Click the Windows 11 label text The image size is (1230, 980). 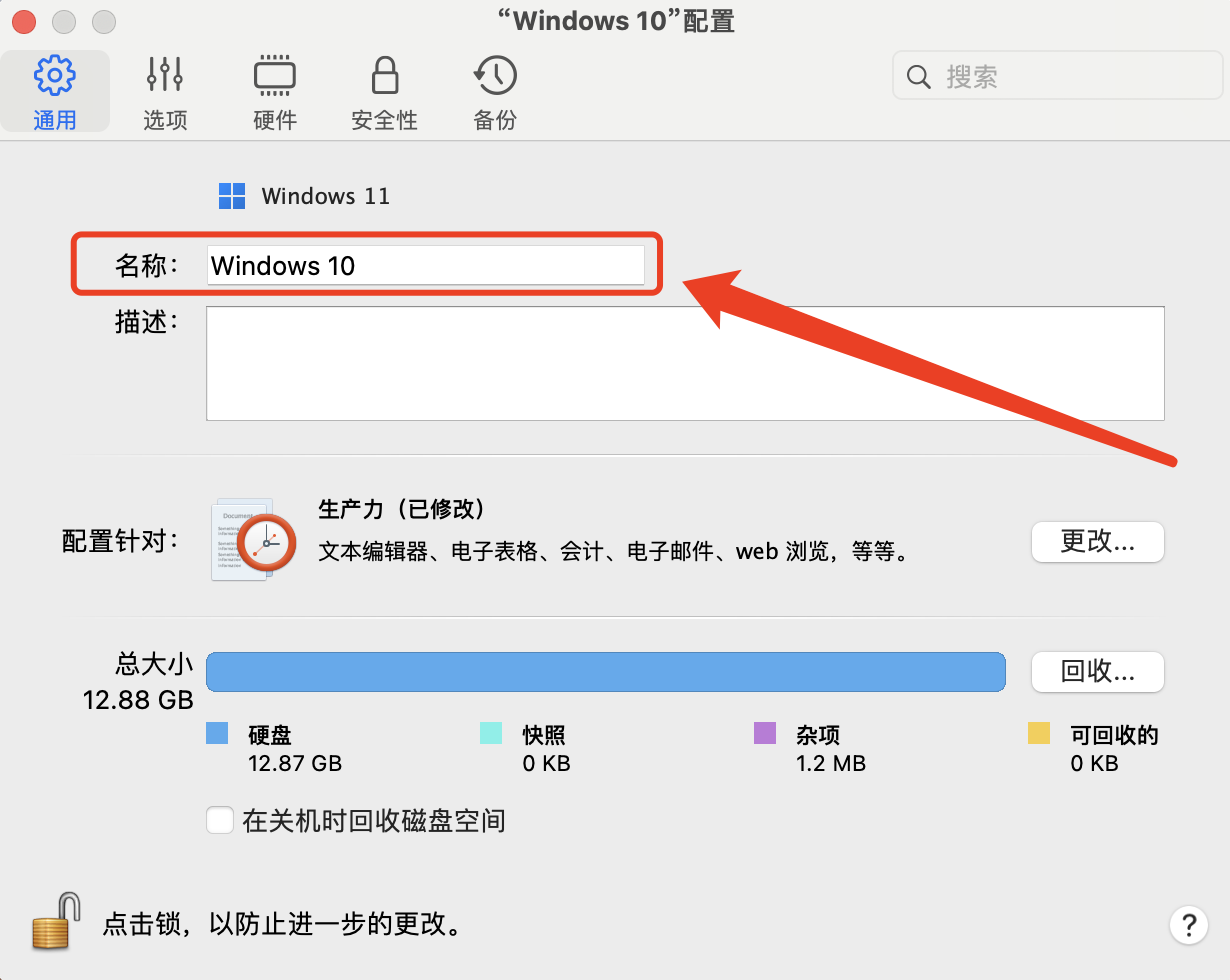pyautogui.click(x=326, y=196)
